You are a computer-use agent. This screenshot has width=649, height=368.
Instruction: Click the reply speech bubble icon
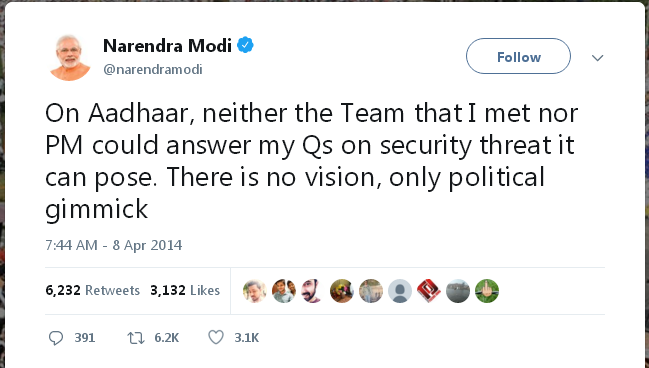click(x=56, y=338)
